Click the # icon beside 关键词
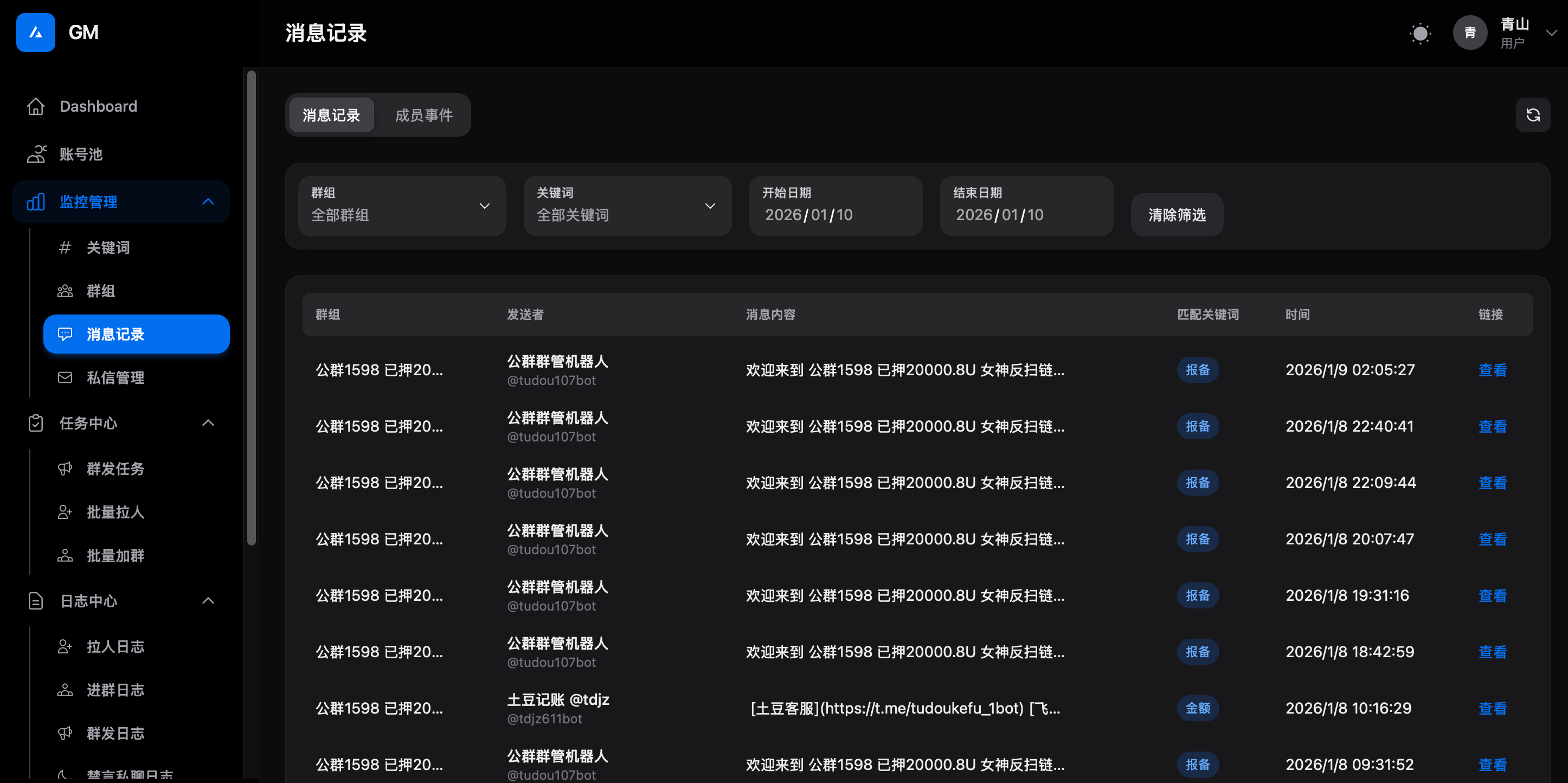This screenshot has width=1568, height=783. [x=65, y=247]
